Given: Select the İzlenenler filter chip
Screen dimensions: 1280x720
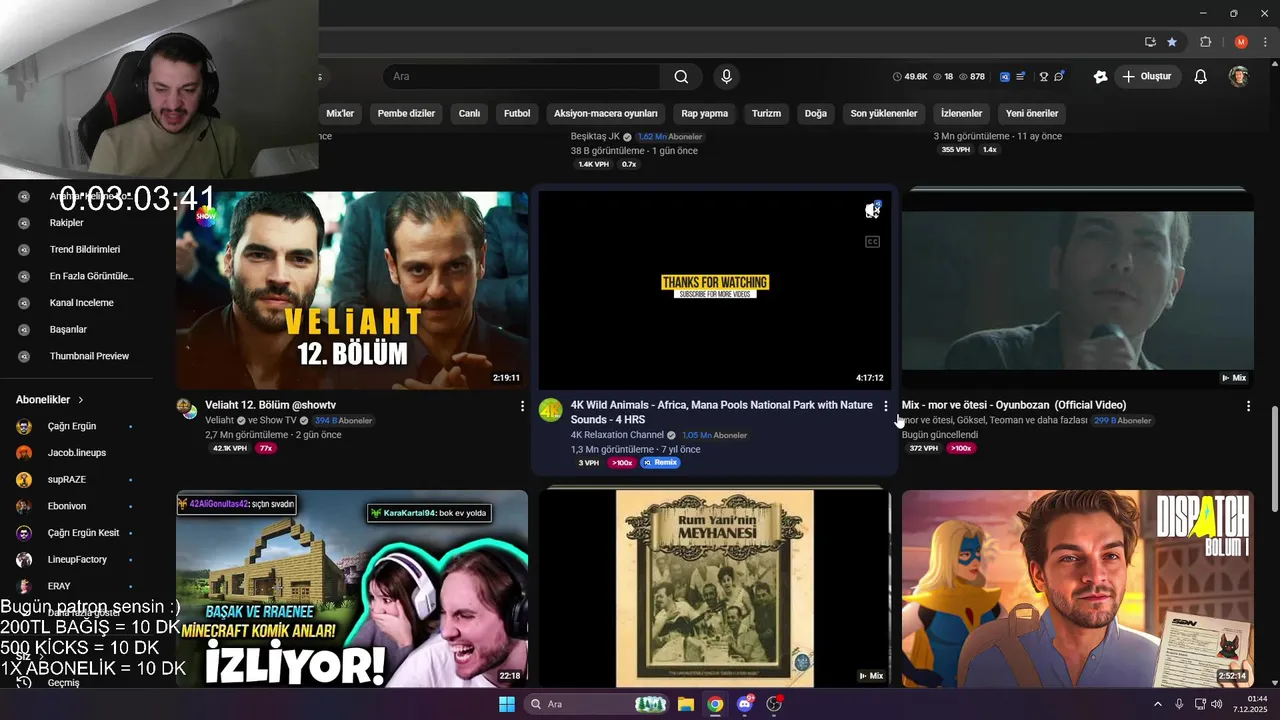Looking at the screenshot, I should 961,113.
